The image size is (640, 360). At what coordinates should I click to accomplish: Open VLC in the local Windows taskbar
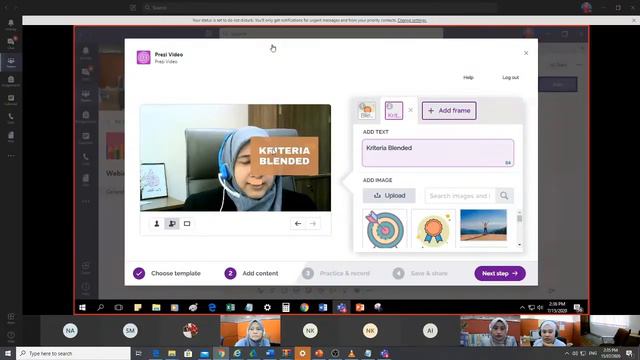pyautogui.click(x=351, y=353)
